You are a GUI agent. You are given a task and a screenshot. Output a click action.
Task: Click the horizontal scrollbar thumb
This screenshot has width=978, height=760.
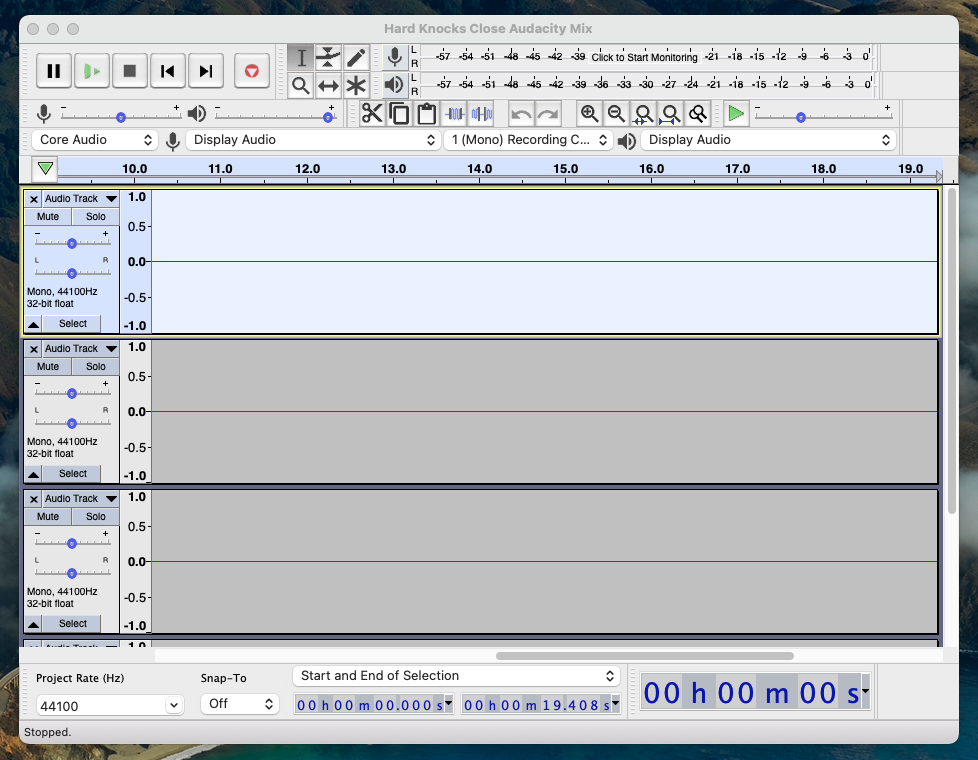(x=645, y=656)
